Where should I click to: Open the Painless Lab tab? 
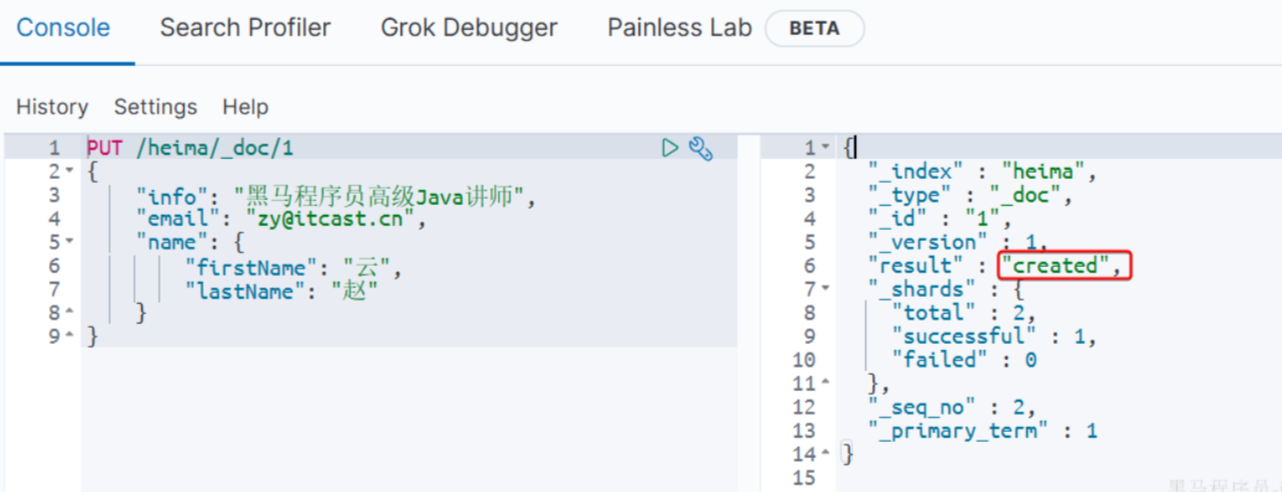[679, 28]
